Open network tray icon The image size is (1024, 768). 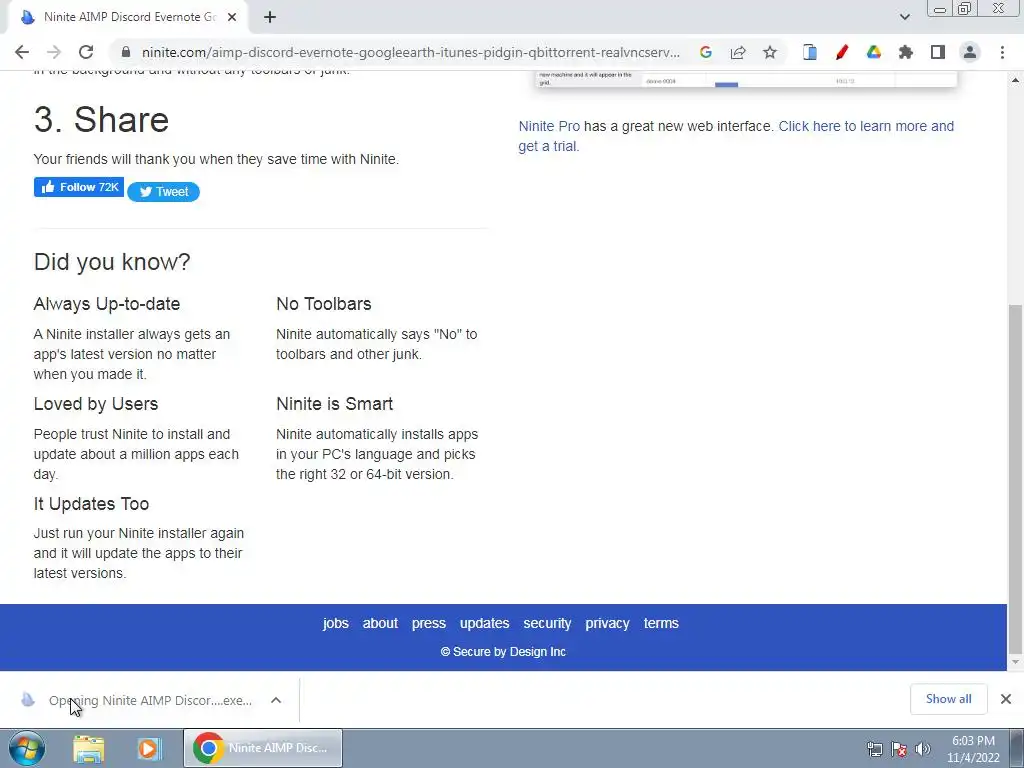(x=874, y=749)
